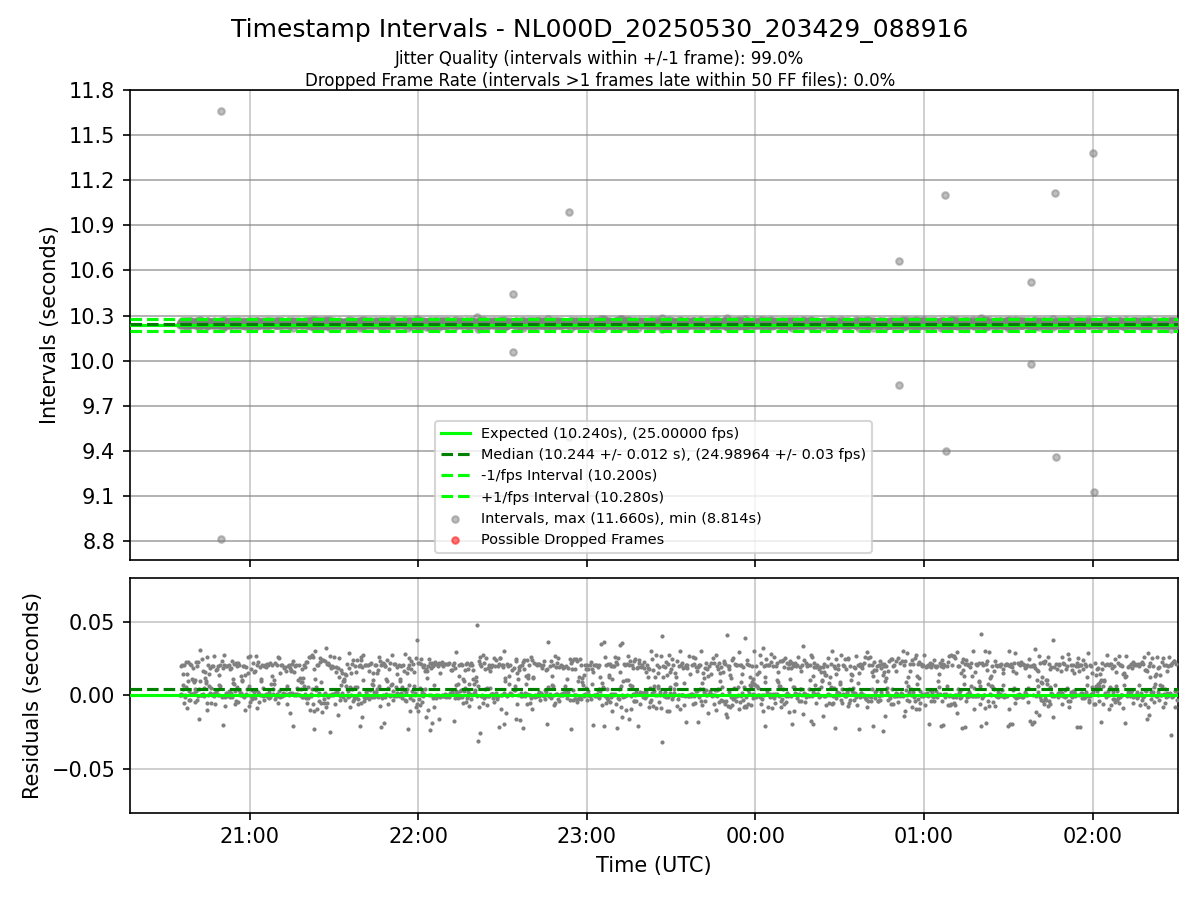Click the outlier point near 9.84 seconds before 01:00

[x=899, y=385]
